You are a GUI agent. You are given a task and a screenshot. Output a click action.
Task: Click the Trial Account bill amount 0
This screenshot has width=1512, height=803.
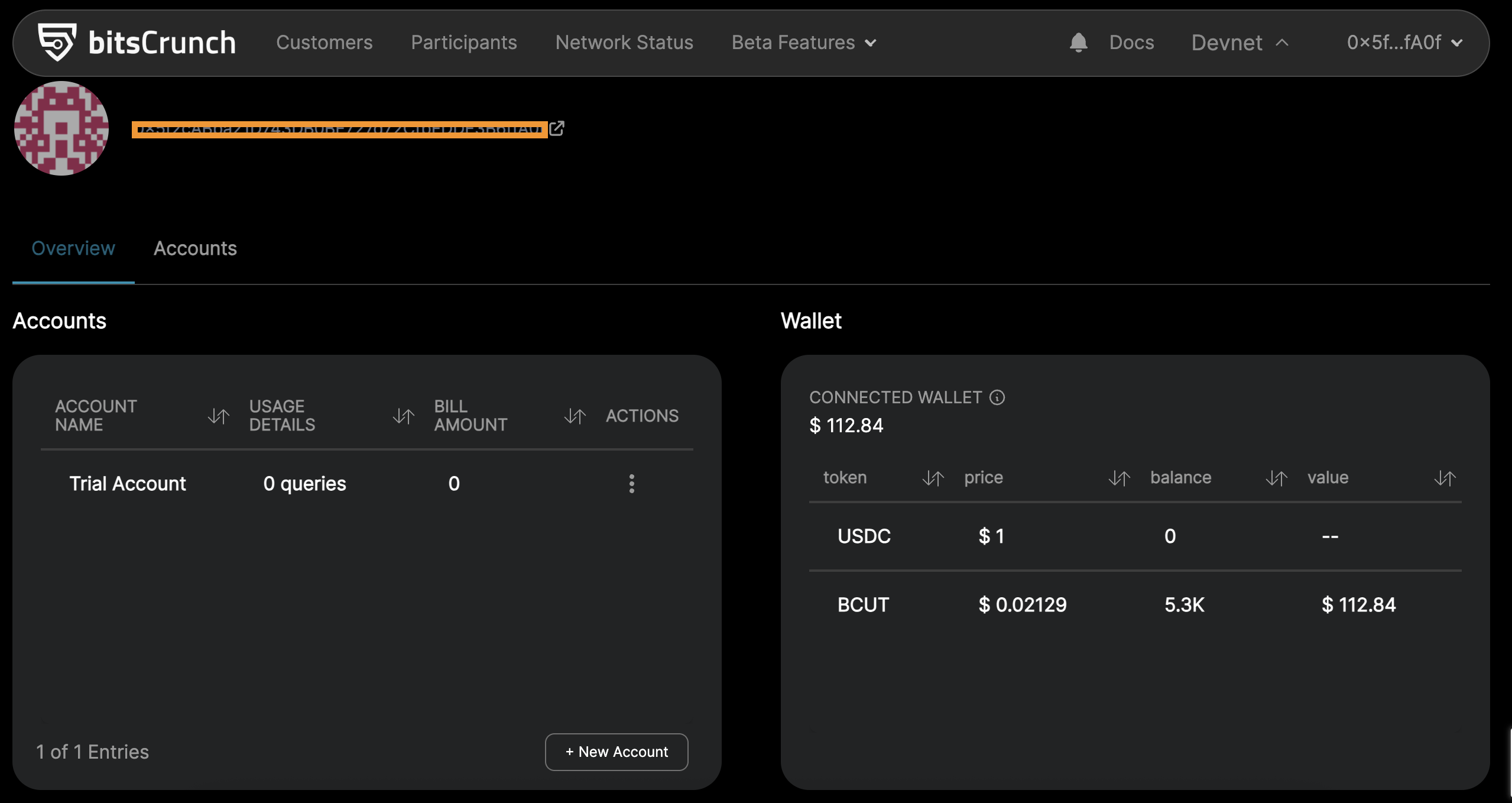coord(454,484)
